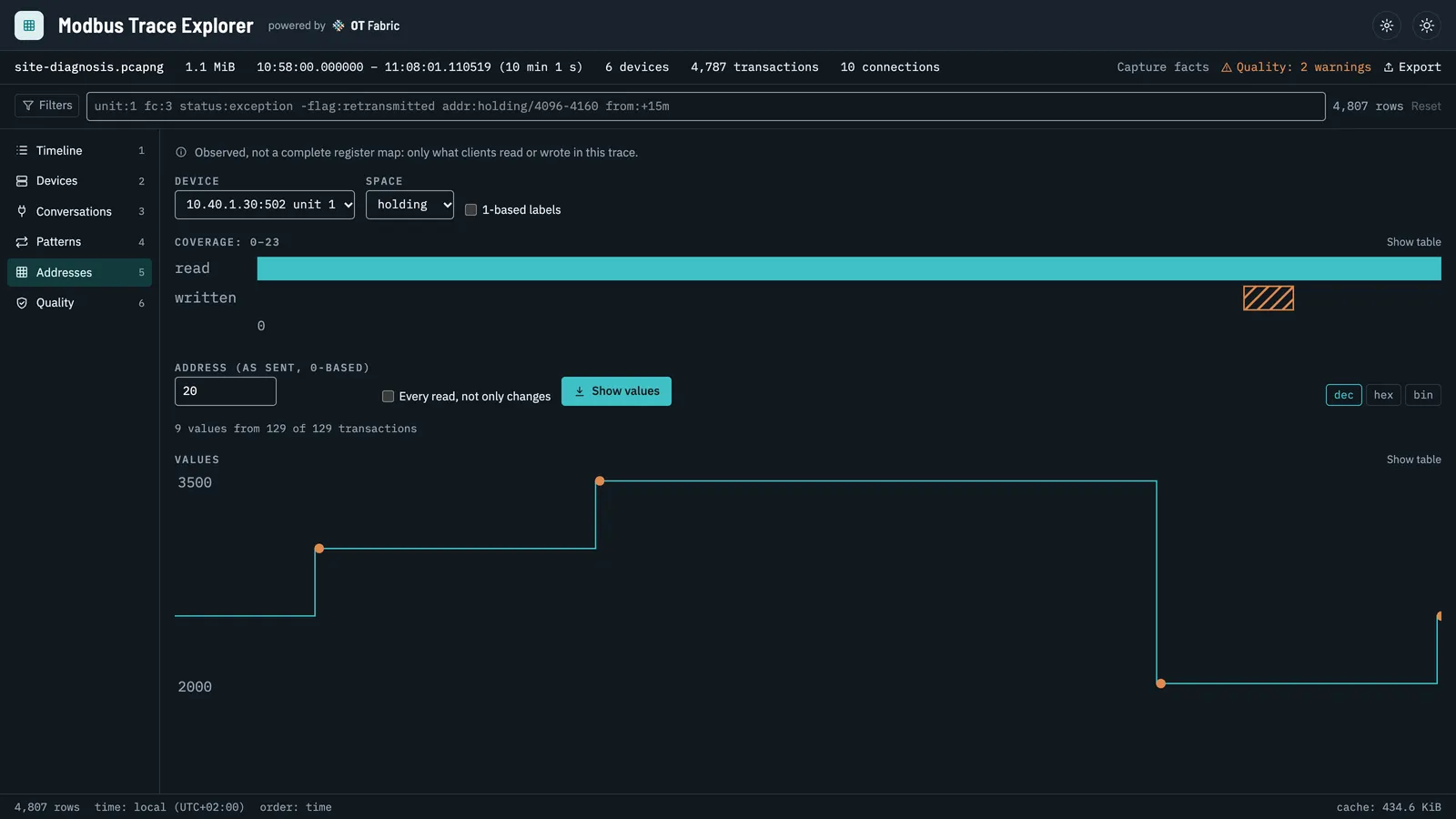
Task: Focus the filter query input field
Action: 705,106
